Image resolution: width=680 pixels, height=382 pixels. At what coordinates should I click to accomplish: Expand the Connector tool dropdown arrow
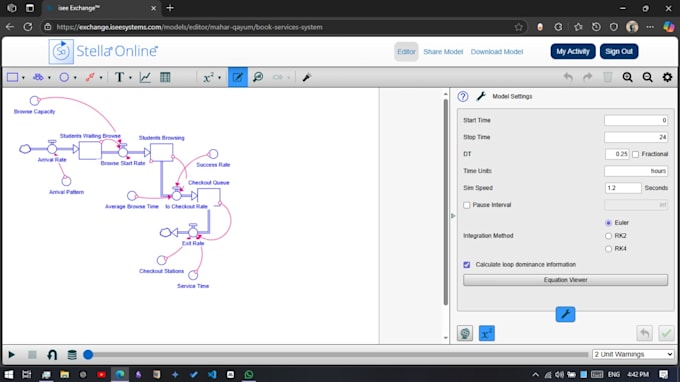tap(101, 78)
